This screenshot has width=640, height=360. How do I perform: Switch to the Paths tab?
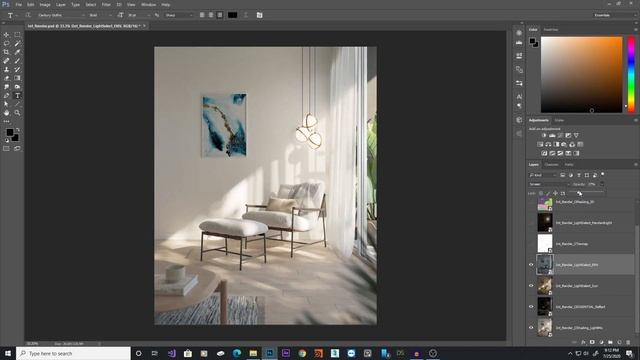point(569,164)
